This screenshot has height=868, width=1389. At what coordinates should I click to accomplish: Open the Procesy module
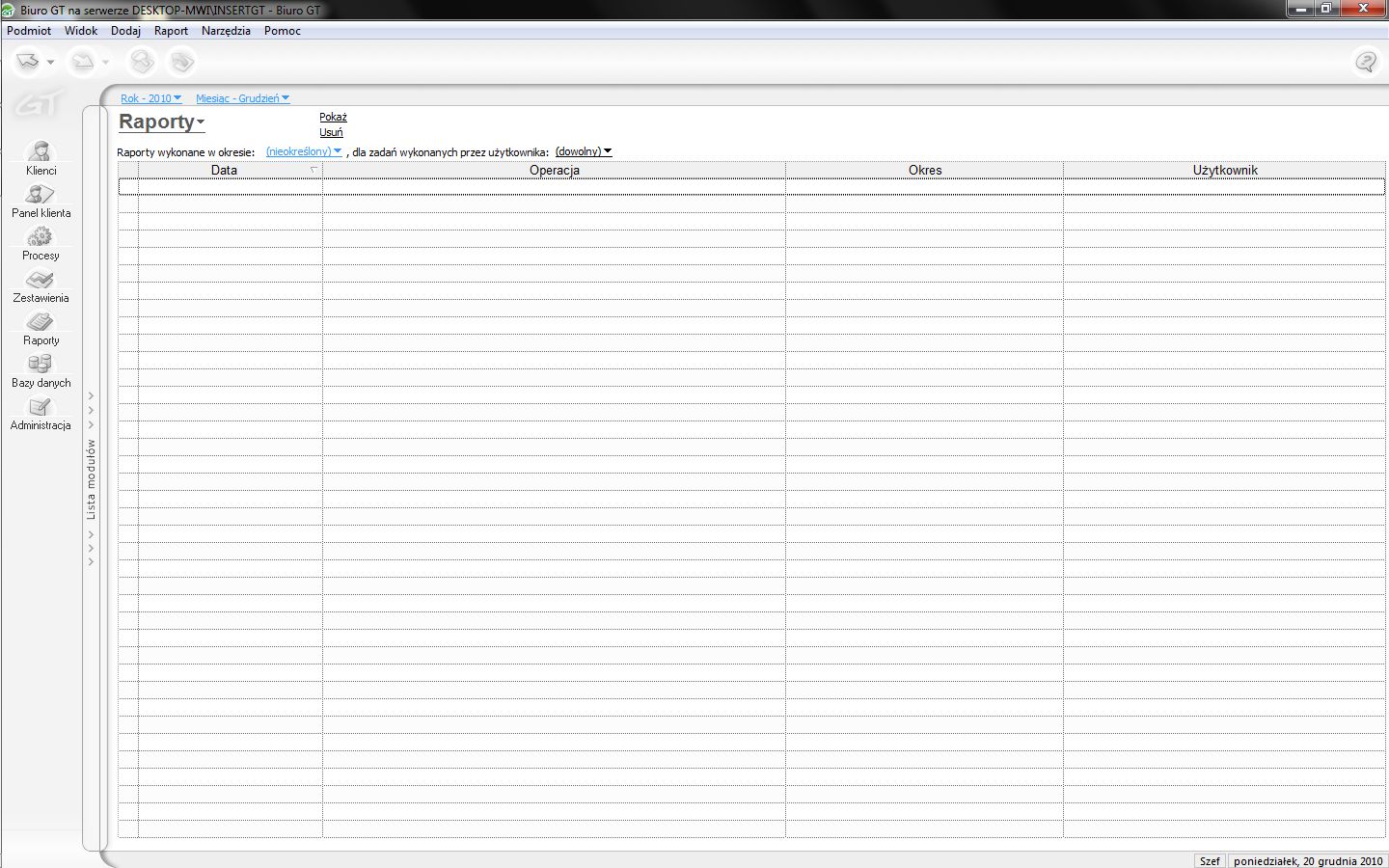[41, 244]
